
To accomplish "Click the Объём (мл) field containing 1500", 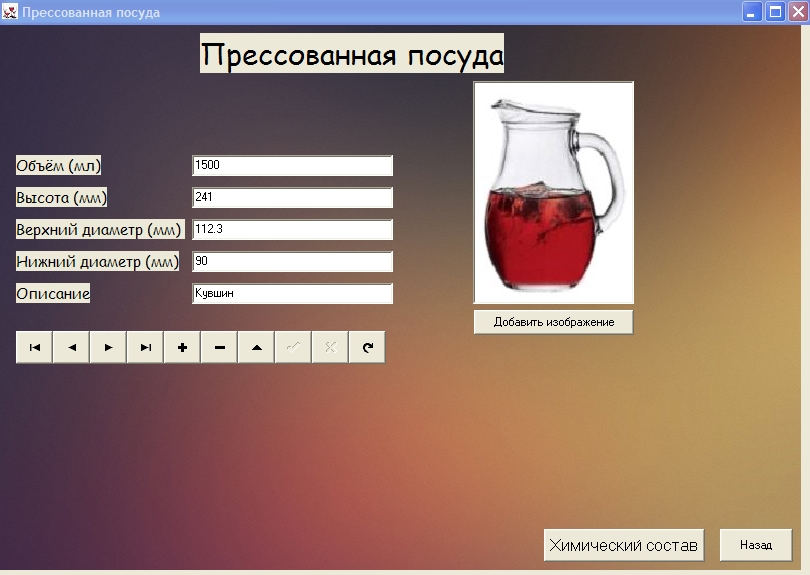I will tap(292, 165).
